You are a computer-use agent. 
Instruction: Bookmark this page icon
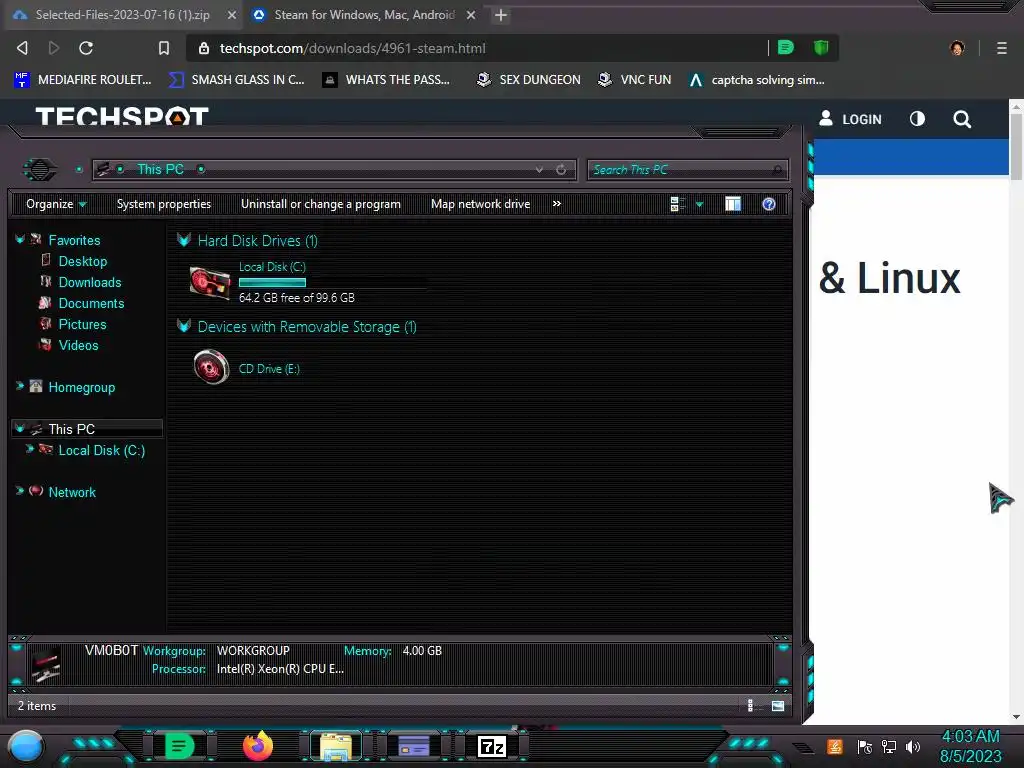[164, 48]
